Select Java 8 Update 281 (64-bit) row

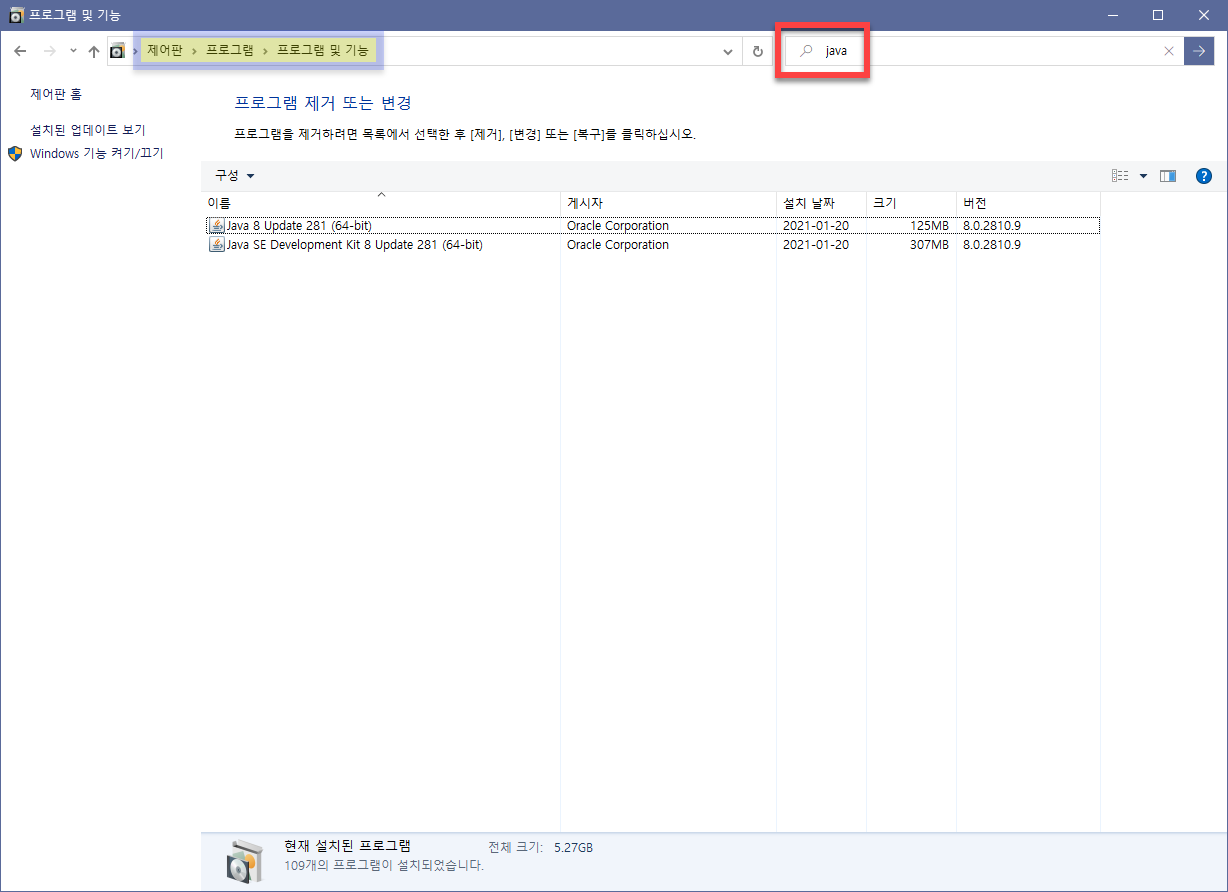point(652,225)
